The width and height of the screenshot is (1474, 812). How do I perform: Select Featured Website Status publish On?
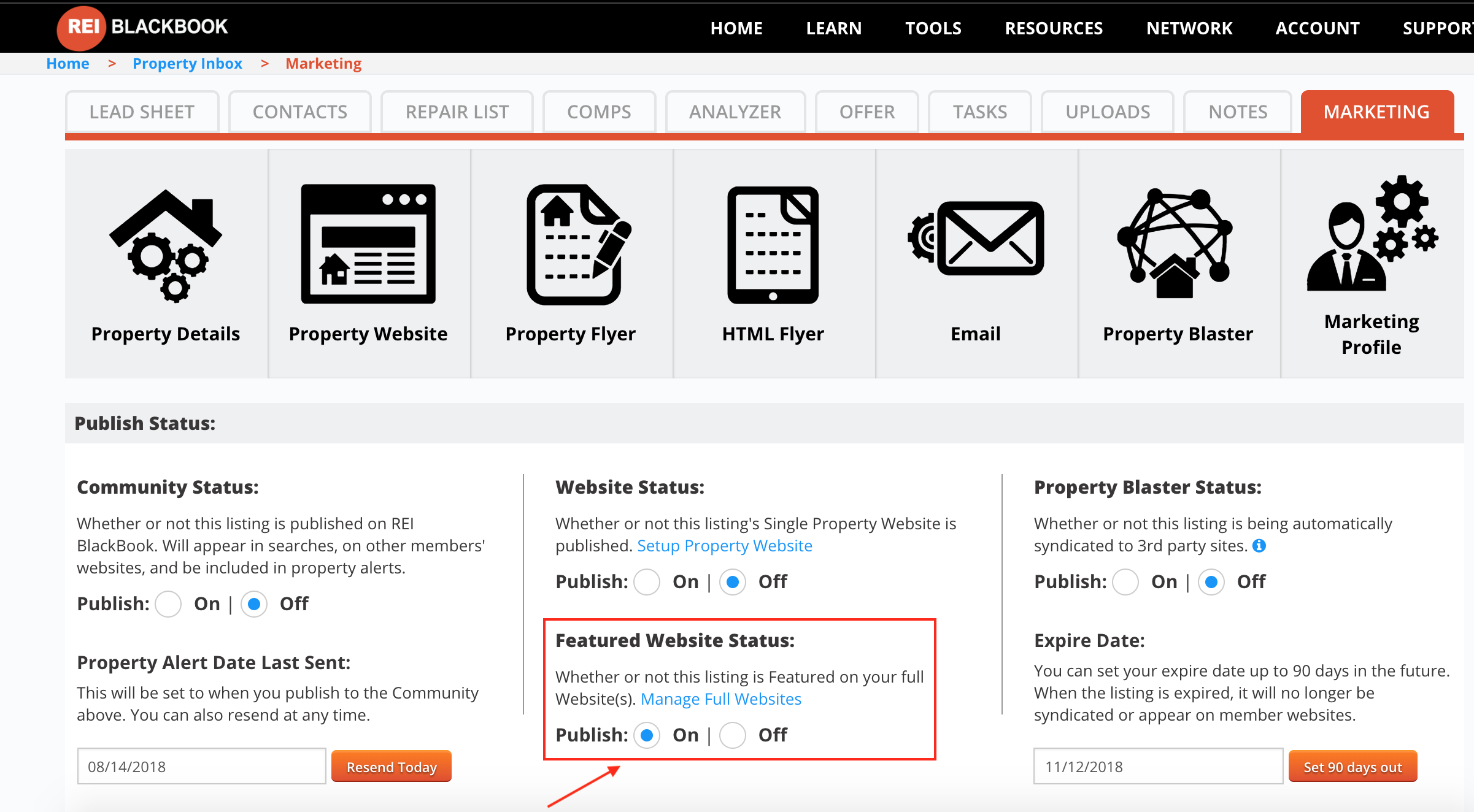click(647, 735)
